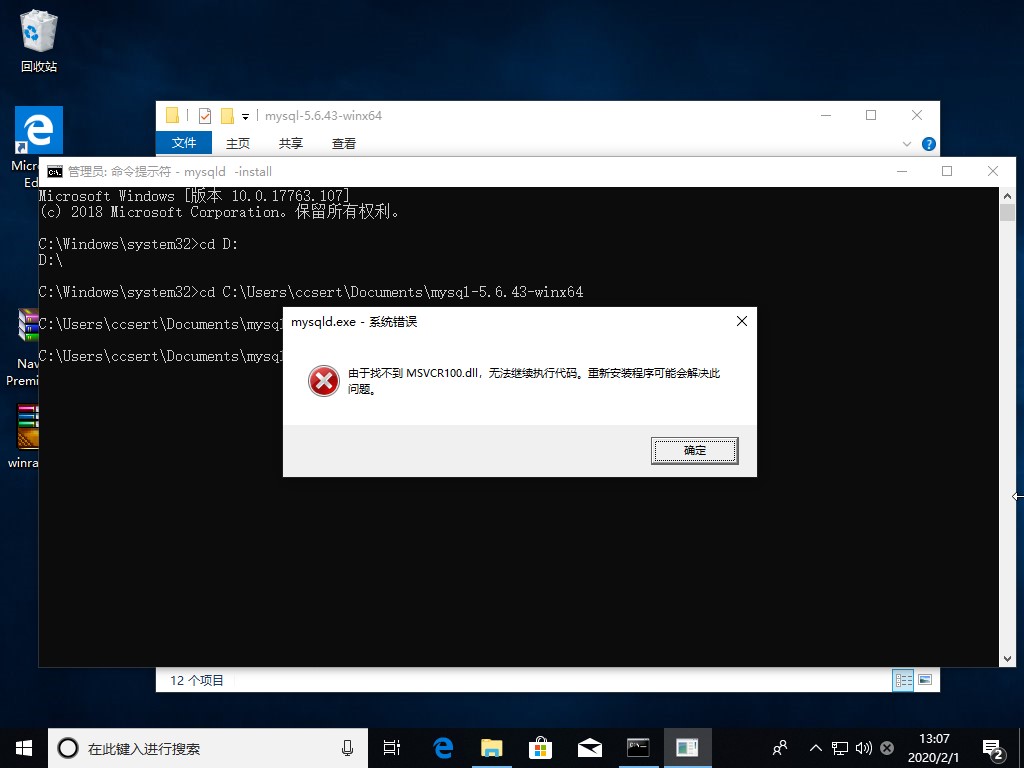
Task: Select the 回收站 desktop icon
Action: click(x=39, y=40)
